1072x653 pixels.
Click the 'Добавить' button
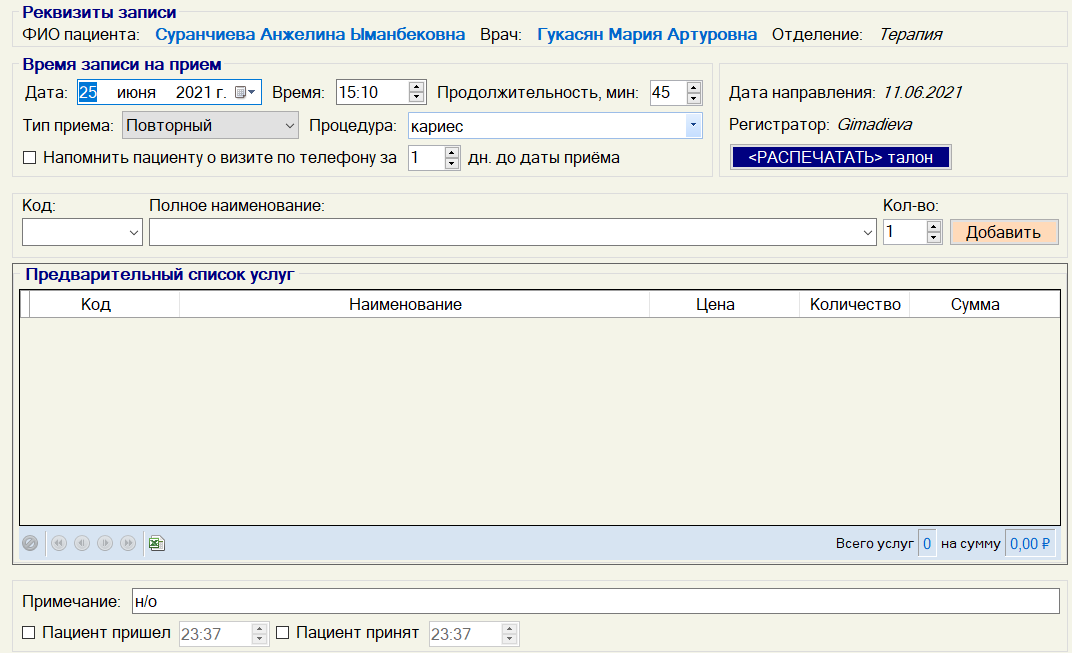click(1003, 232)
